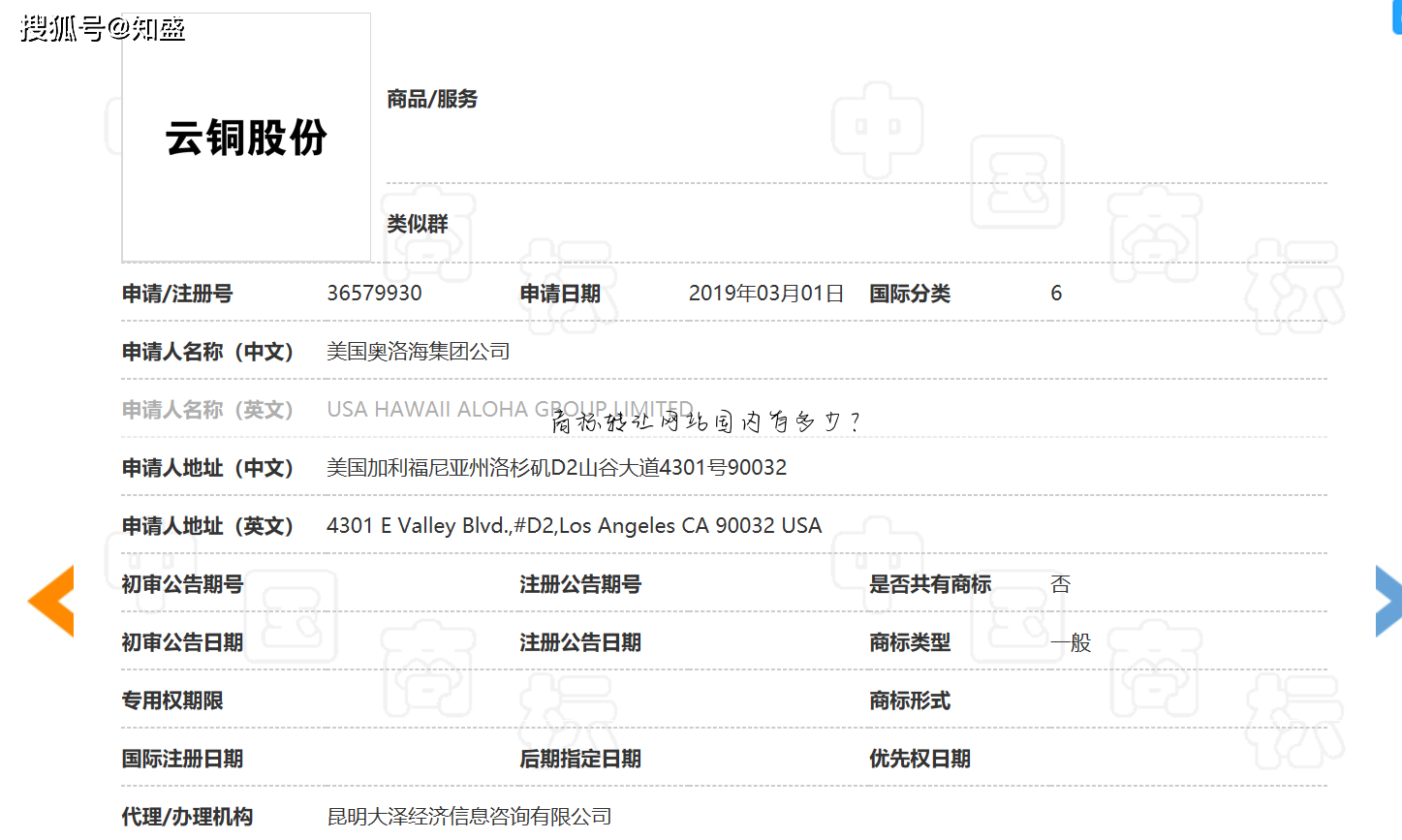Click the 申请人名称（英文） label
The width and height of the screenshot is (1402, 840).
click(207, 410)
